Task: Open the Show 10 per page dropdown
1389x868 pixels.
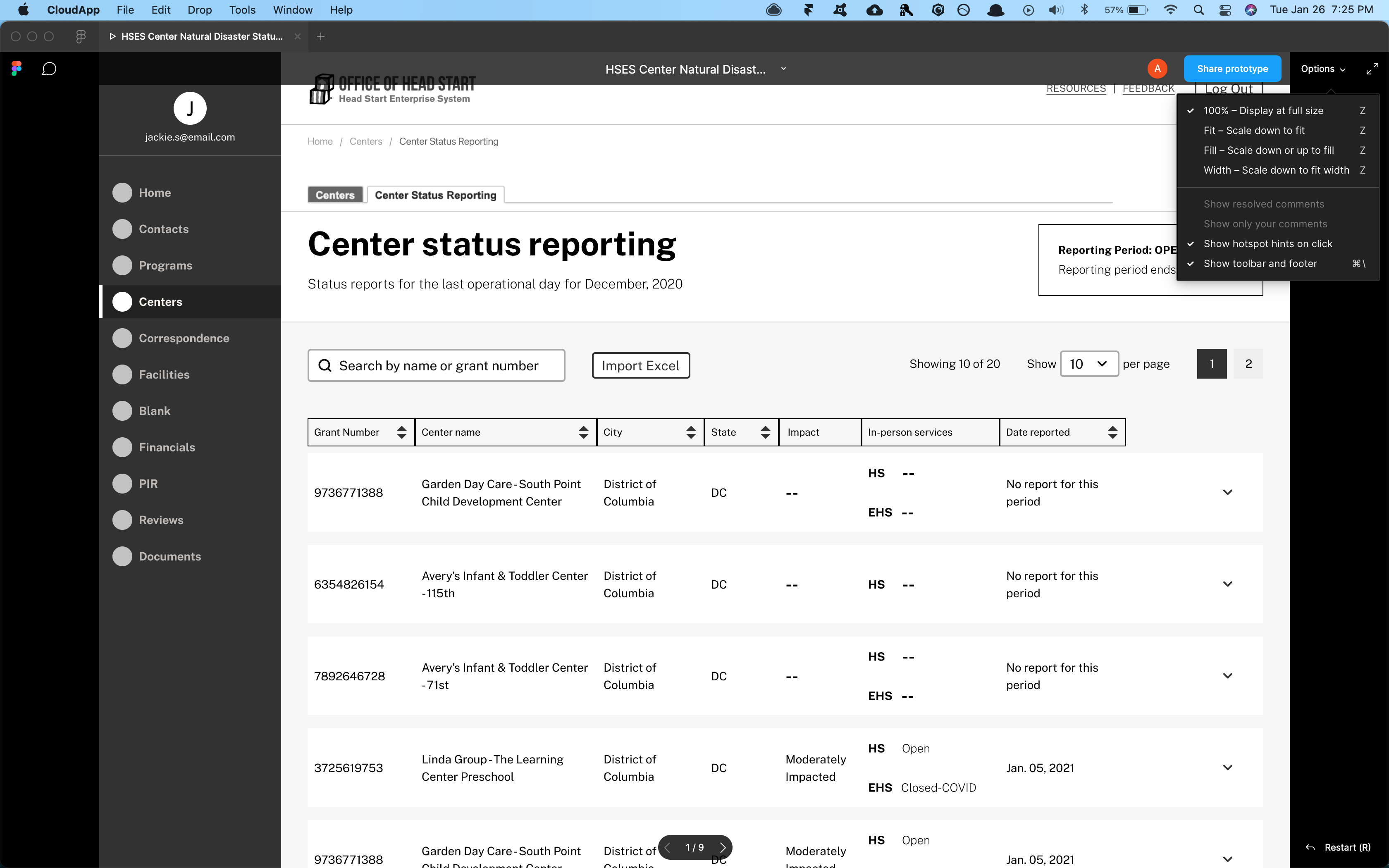Action: click(x=1089, y=364)
